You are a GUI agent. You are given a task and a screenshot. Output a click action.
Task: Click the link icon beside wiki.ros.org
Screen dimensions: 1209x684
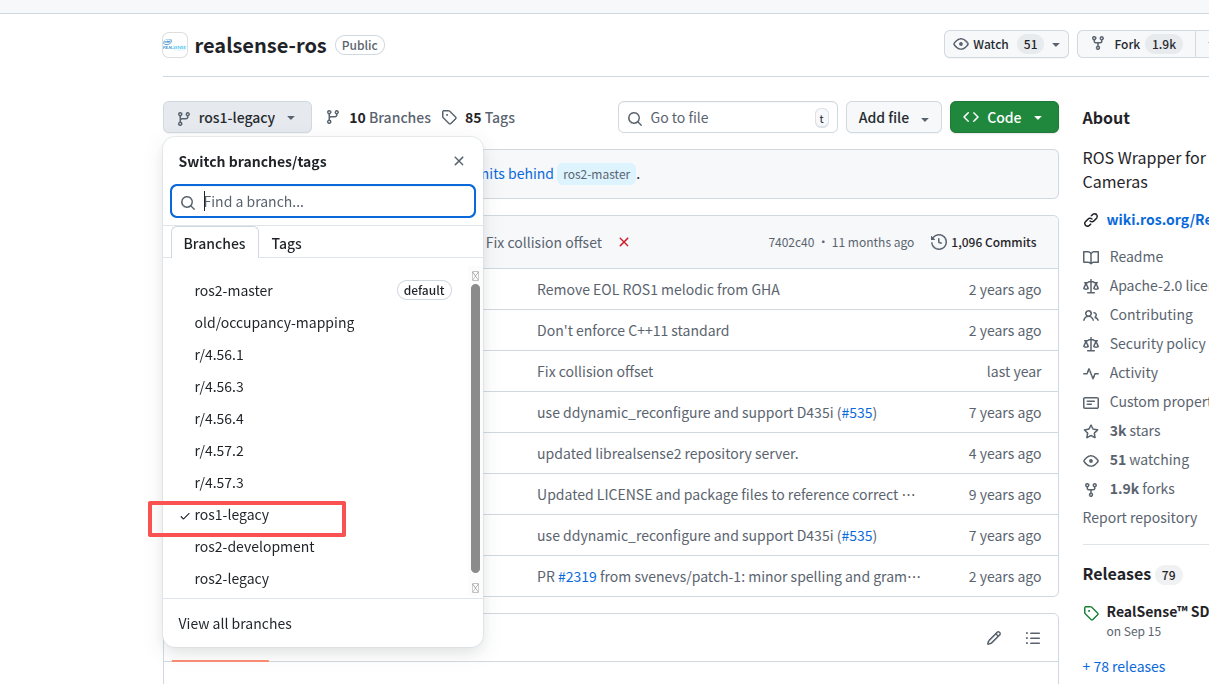pos(1091,220)
